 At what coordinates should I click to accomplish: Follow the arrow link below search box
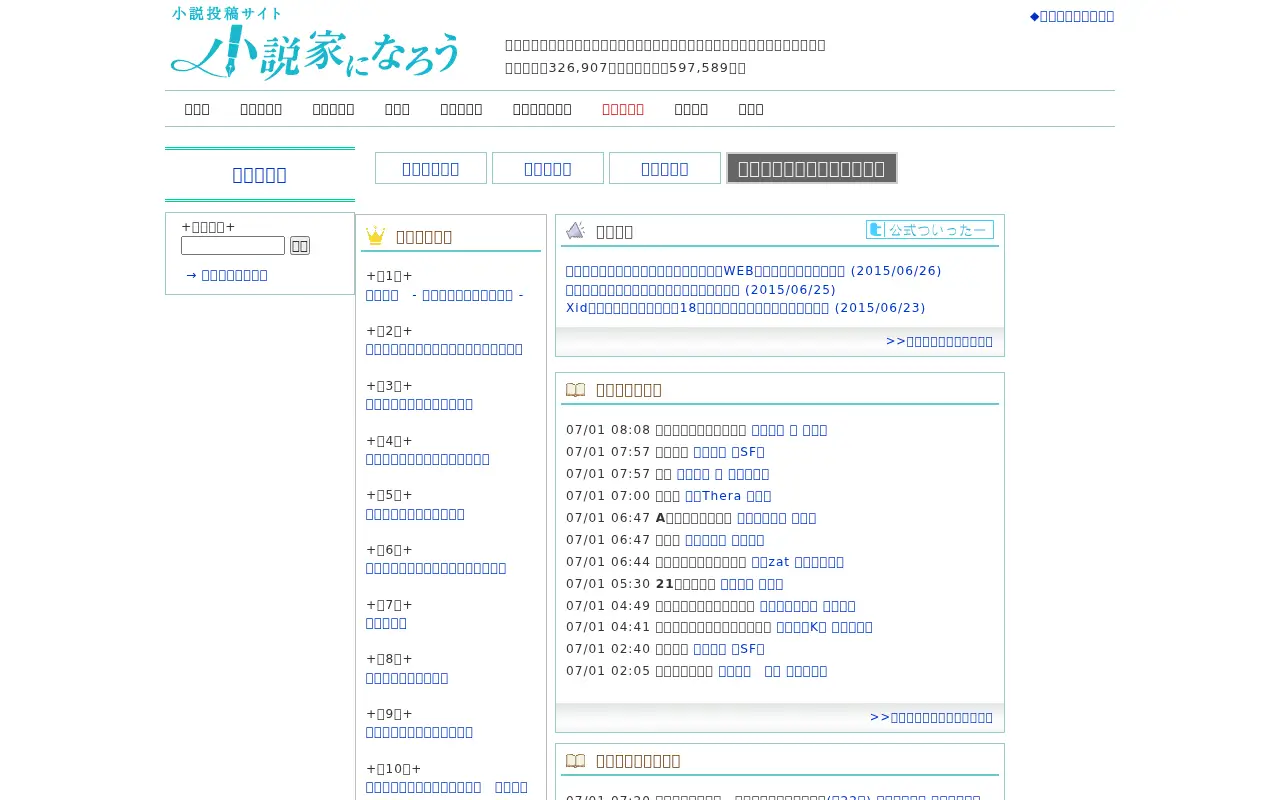click(x=227, y=275)
